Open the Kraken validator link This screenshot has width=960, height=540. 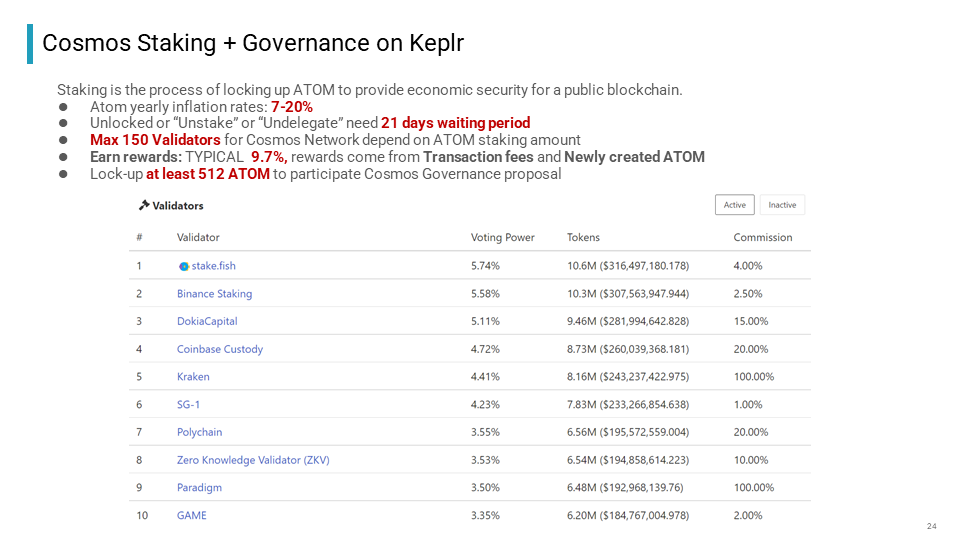193,377
